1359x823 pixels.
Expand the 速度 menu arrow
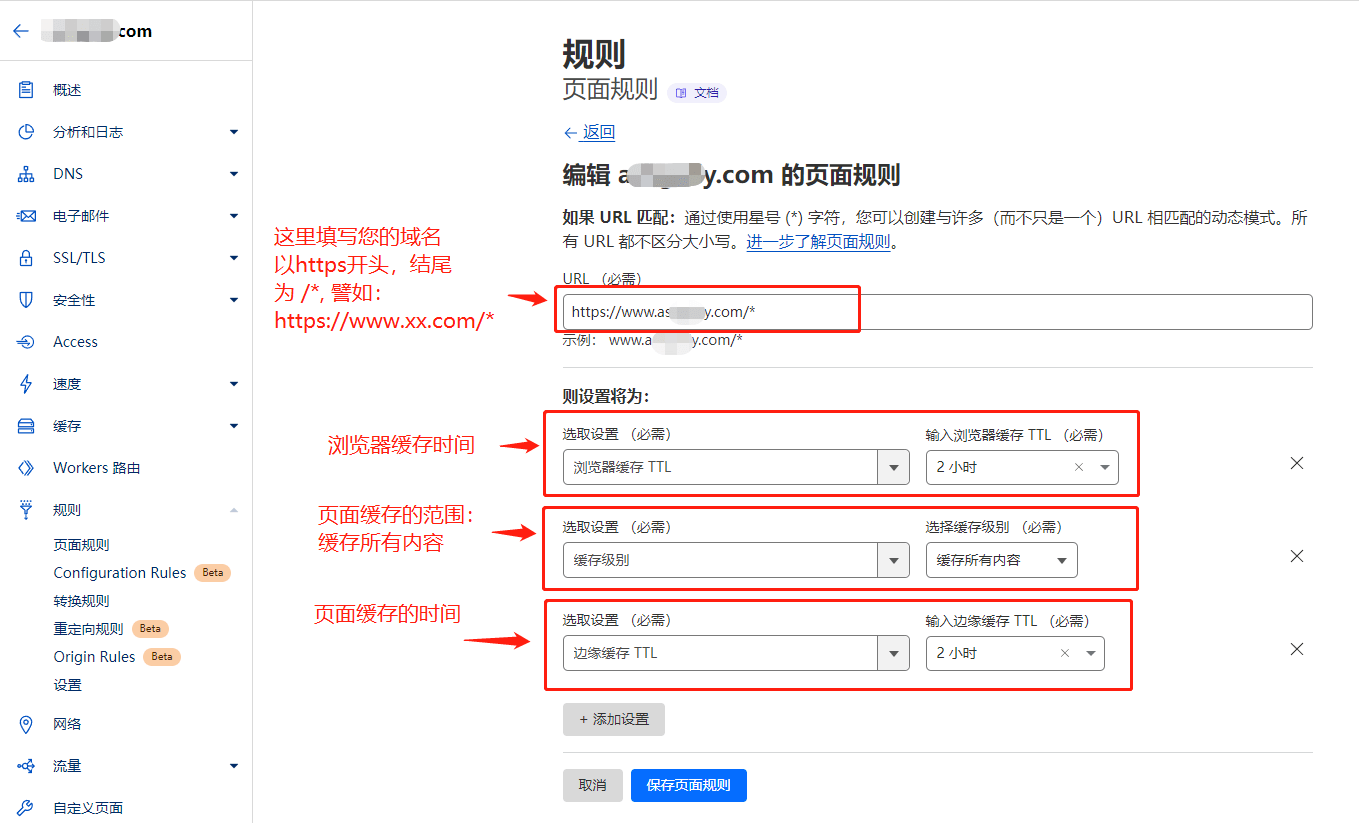click(234, 384)
